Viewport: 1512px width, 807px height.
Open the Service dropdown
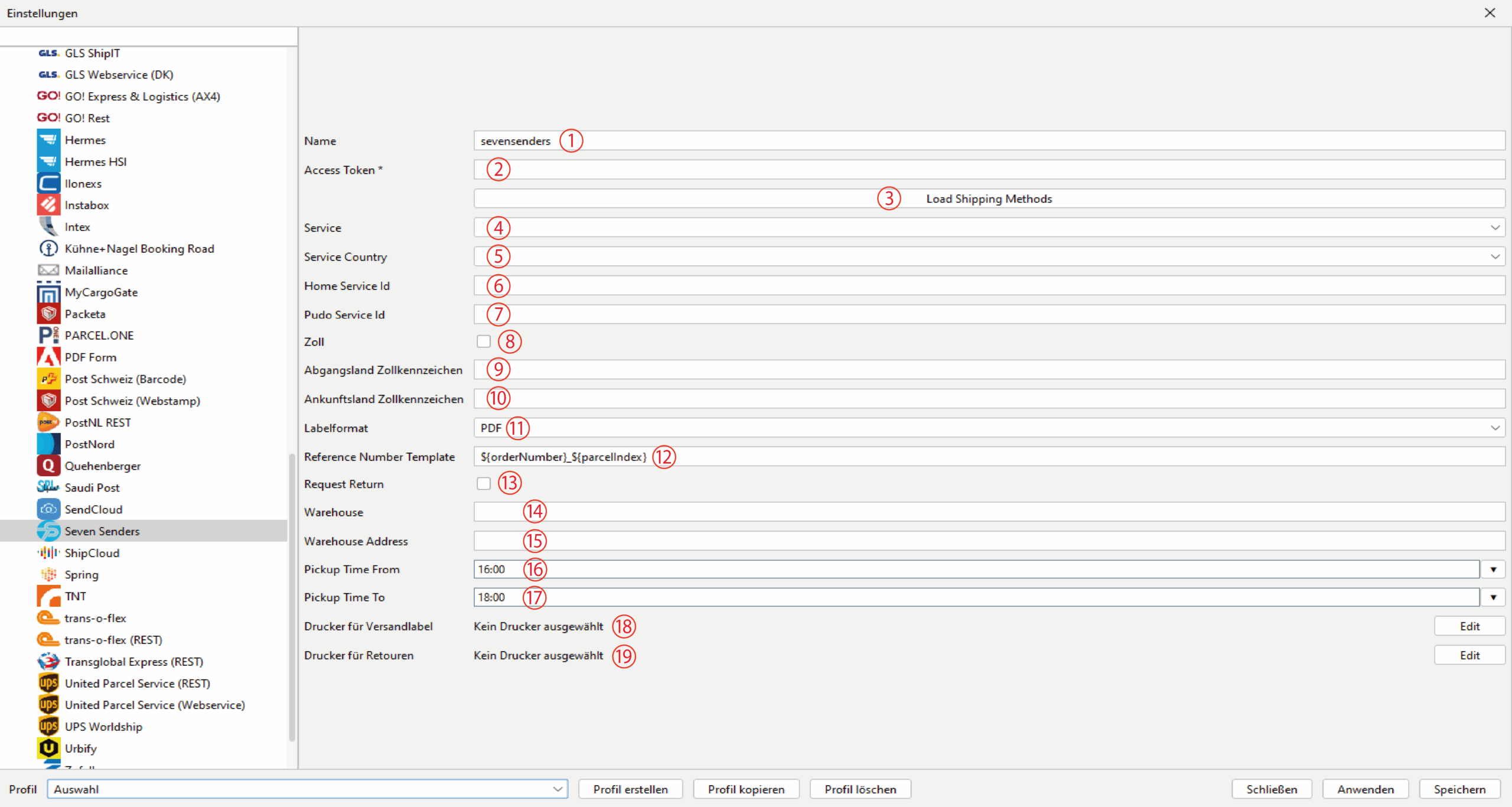point(989,227)
